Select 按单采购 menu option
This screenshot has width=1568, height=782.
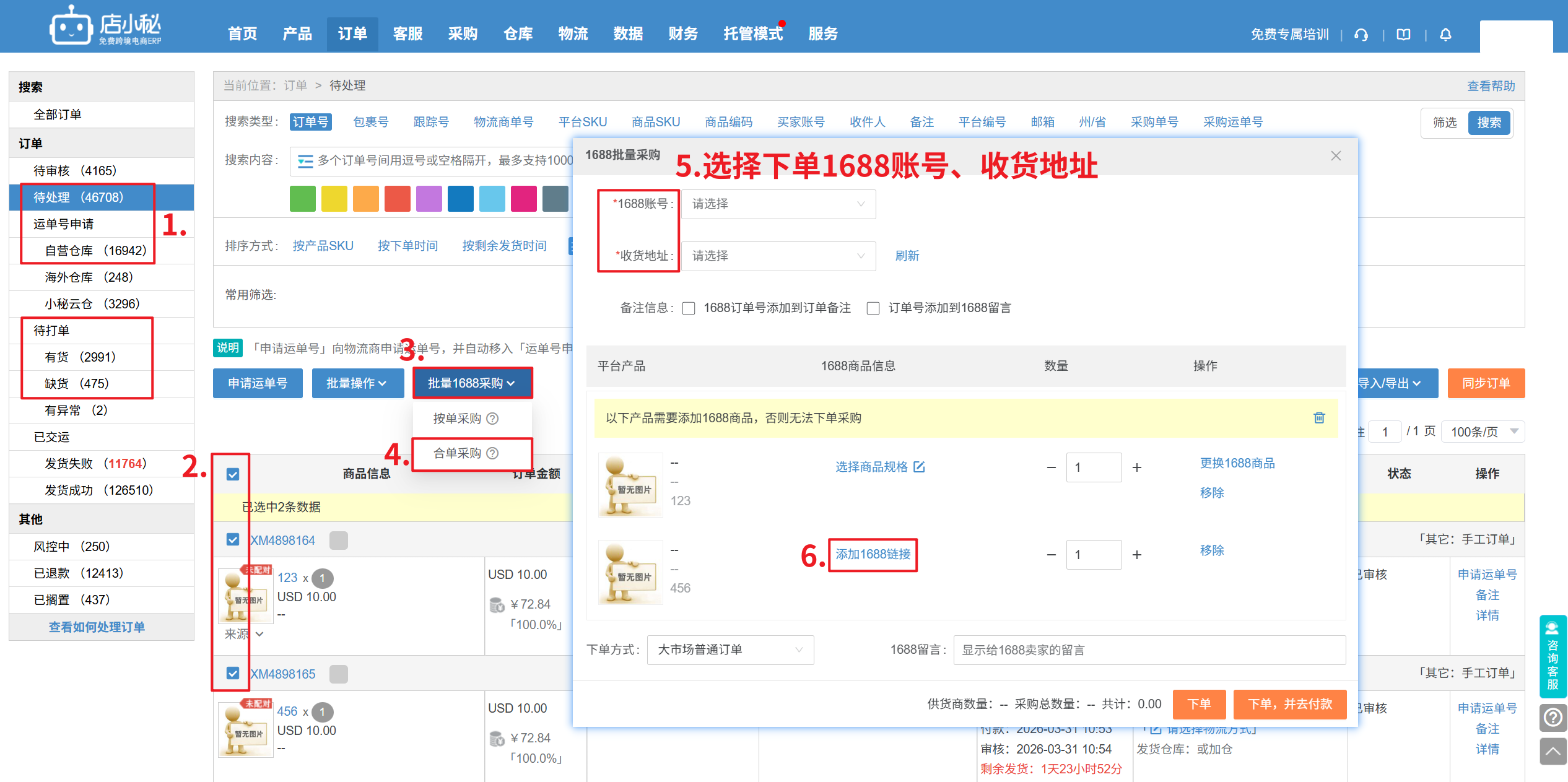(x=457, y=419)
